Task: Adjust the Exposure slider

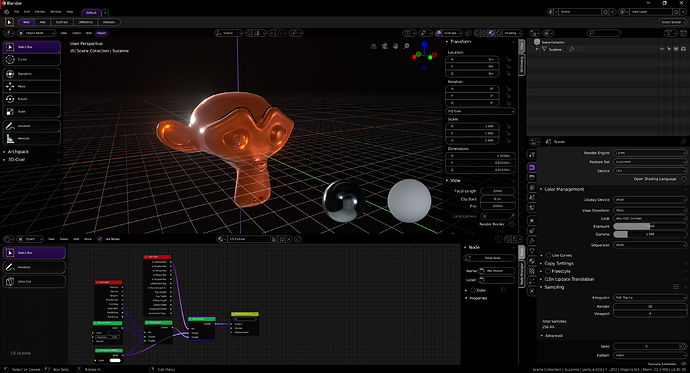Action: pos(650,226)
